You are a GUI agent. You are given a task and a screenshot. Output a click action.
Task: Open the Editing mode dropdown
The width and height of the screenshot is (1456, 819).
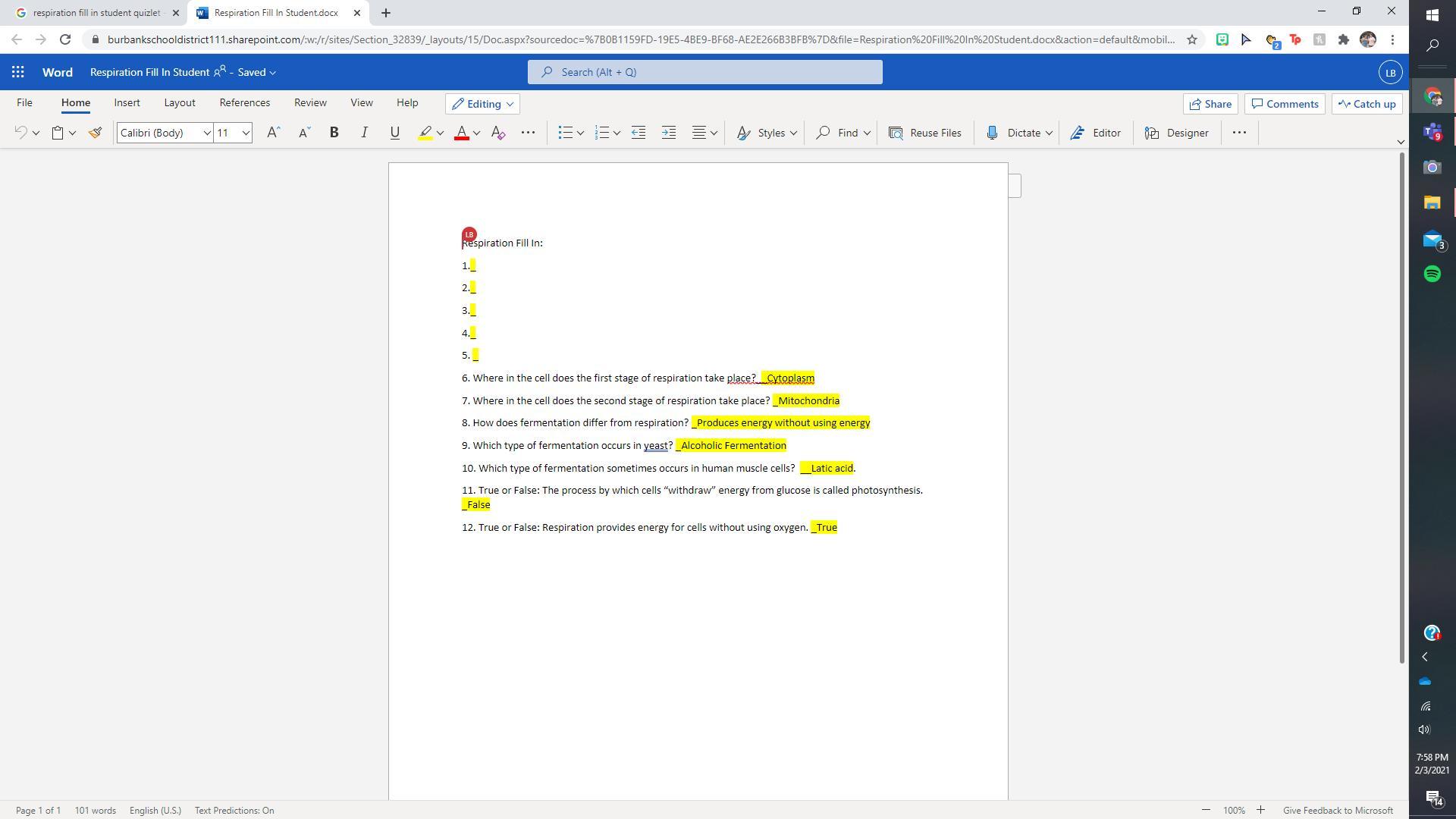click(483, 104)
